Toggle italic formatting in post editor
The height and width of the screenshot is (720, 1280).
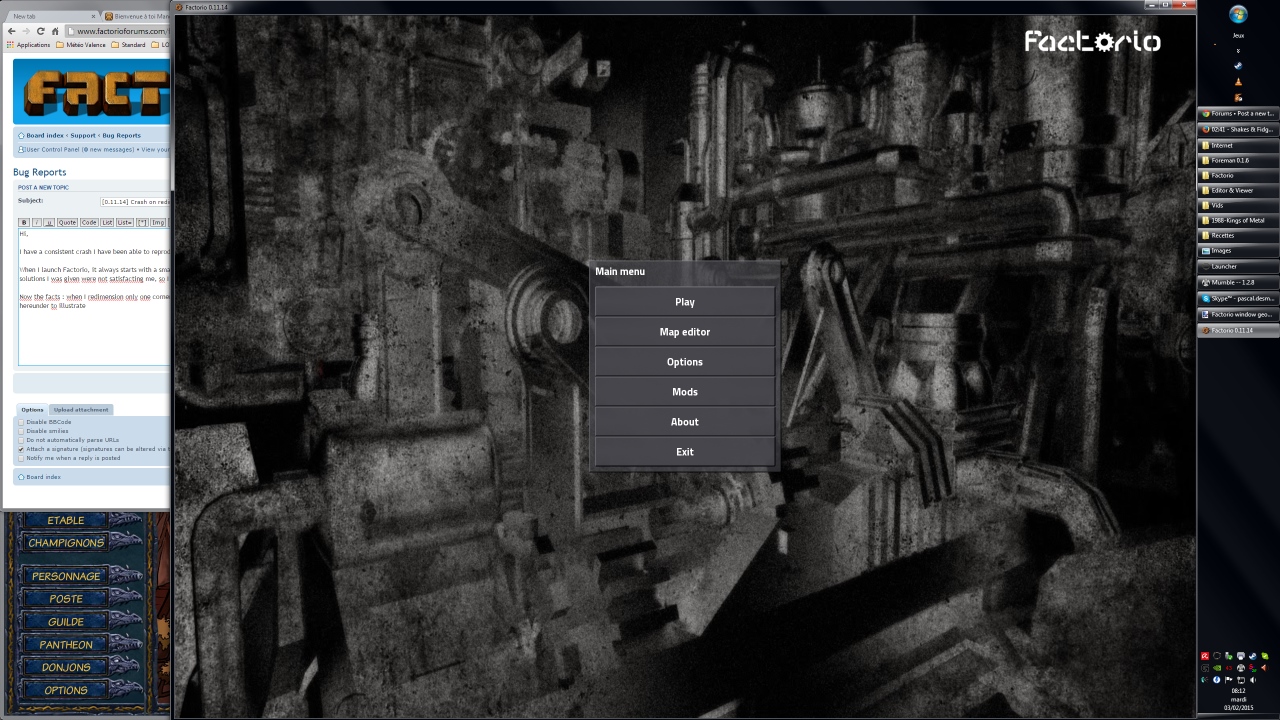point(37,222)
